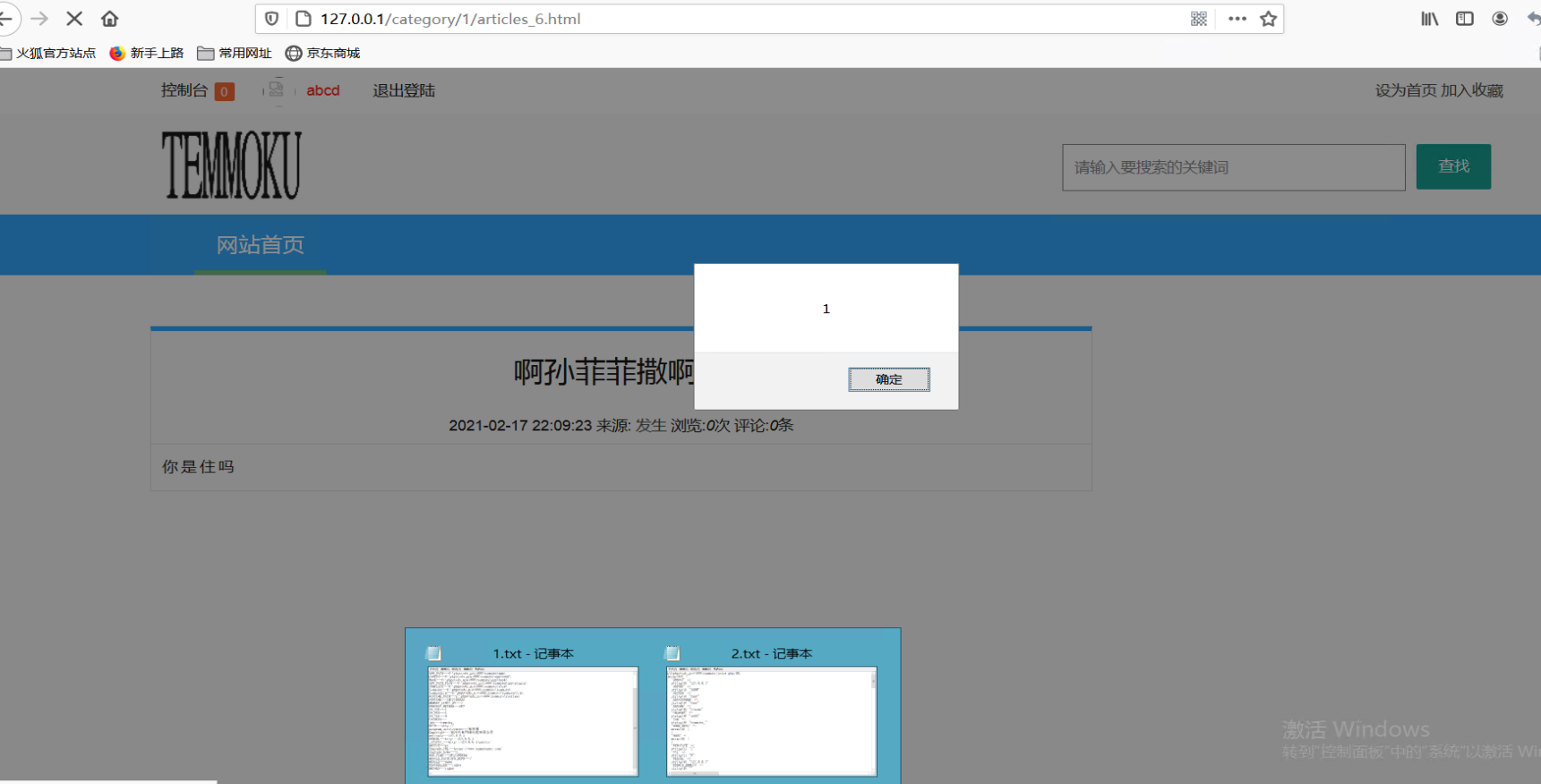Open the 控制台 link

click(x=184, y=90)
